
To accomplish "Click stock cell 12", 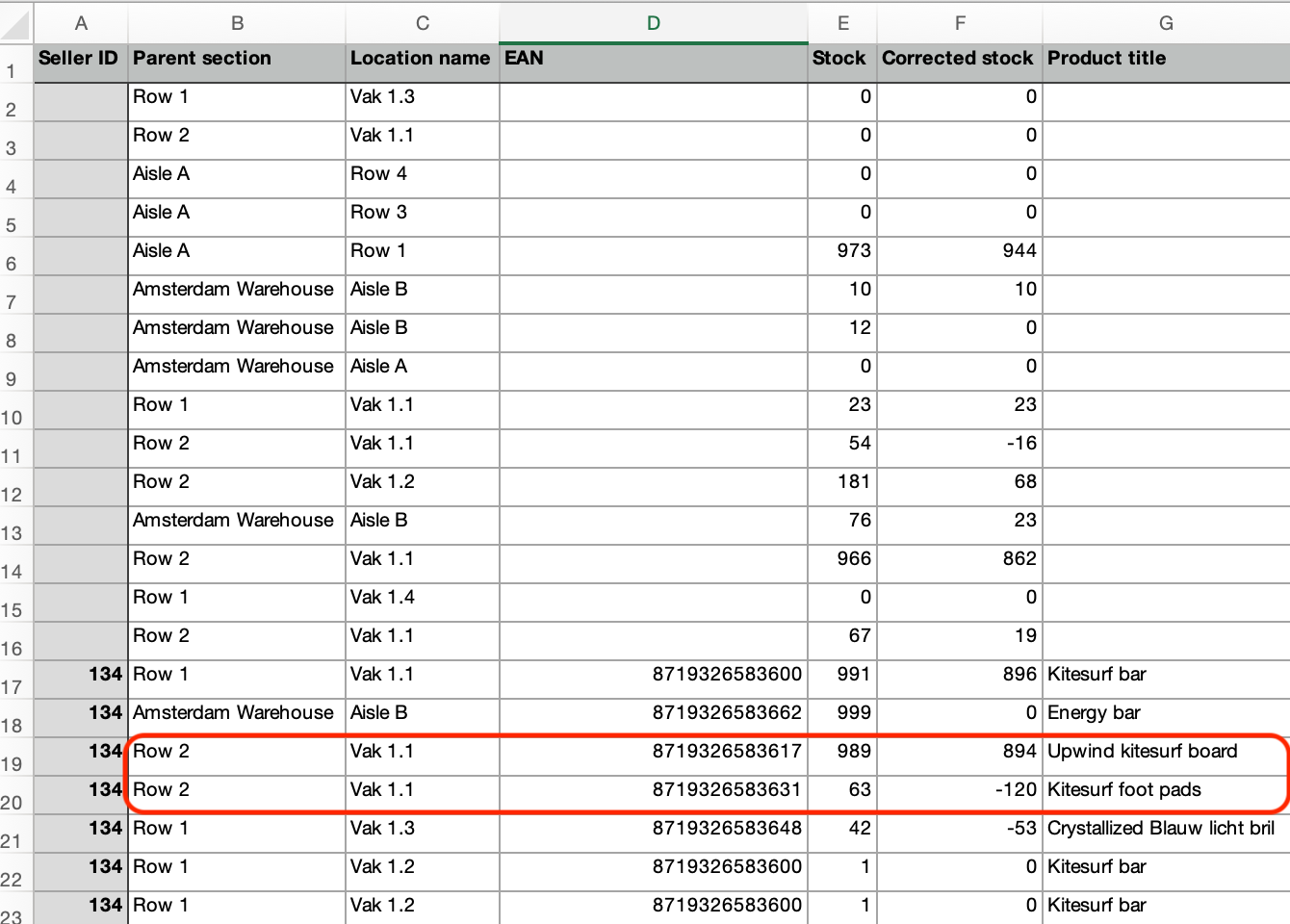I will pos(842,333).
